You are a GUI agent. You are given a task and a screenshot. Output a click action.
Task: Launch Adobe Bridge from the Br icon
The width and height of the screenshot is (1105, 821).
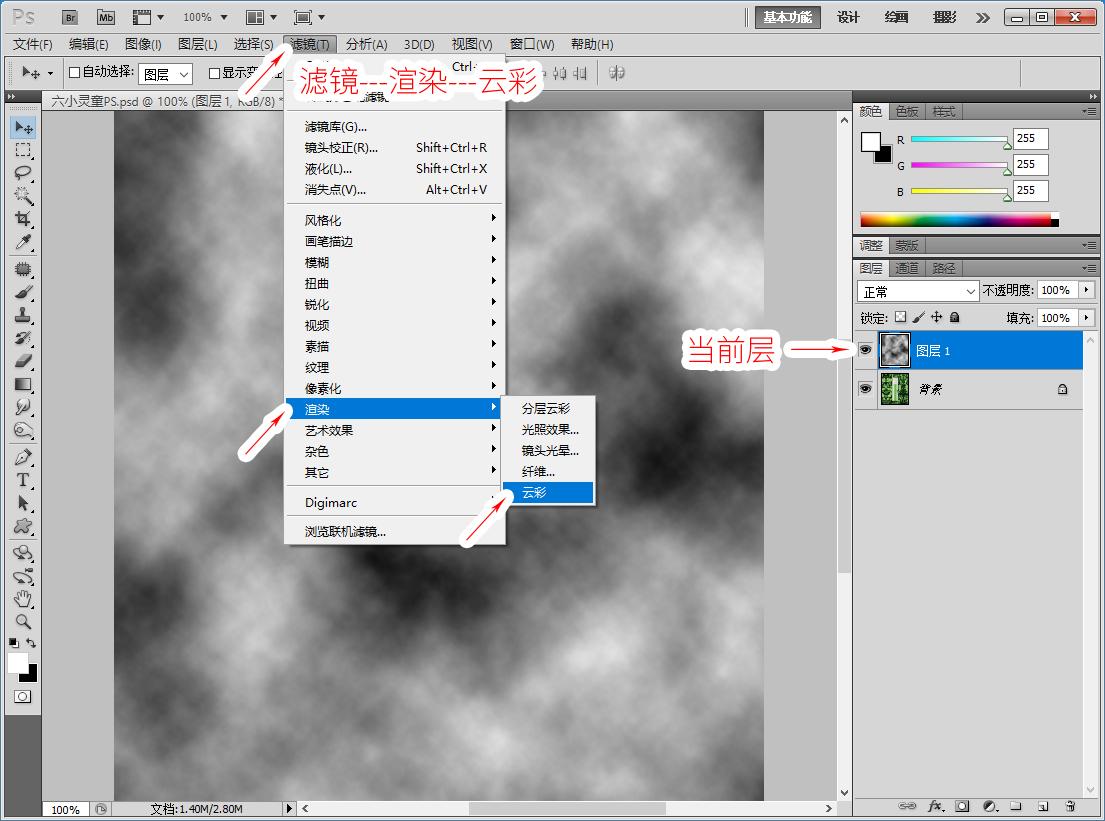pos(69,17)
